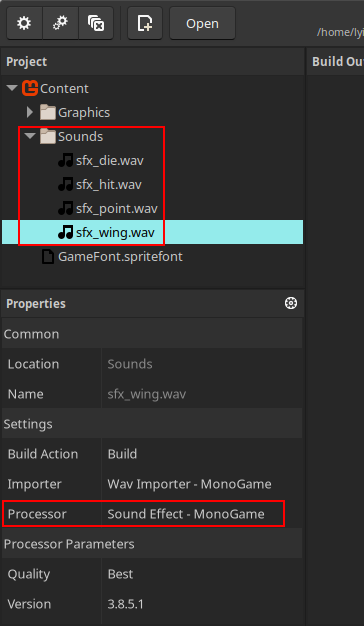364x626 pixels.
Task: Click the music note icon of sfx_wing.wav
Action: pyautogui.click(x=65, y=232)
